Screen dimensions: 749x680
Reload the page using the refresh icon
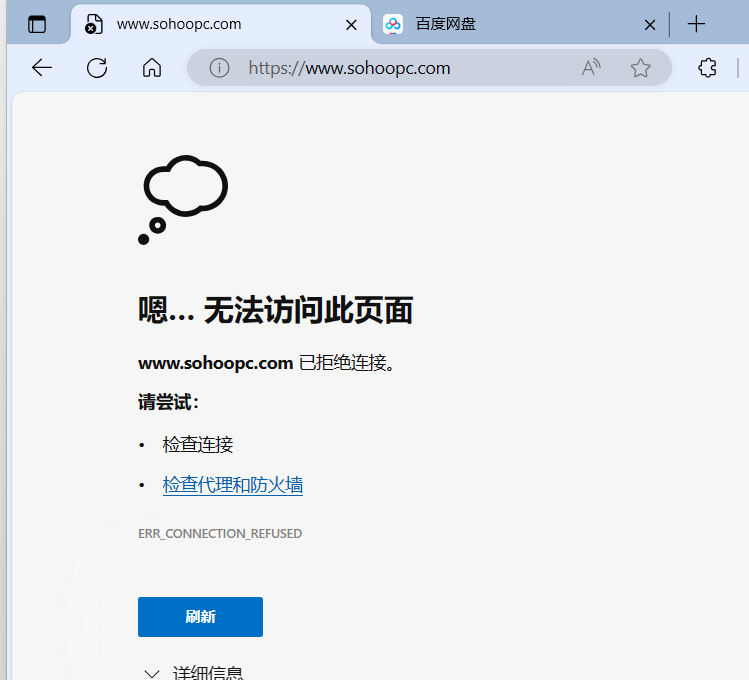[x=97, y=68]
